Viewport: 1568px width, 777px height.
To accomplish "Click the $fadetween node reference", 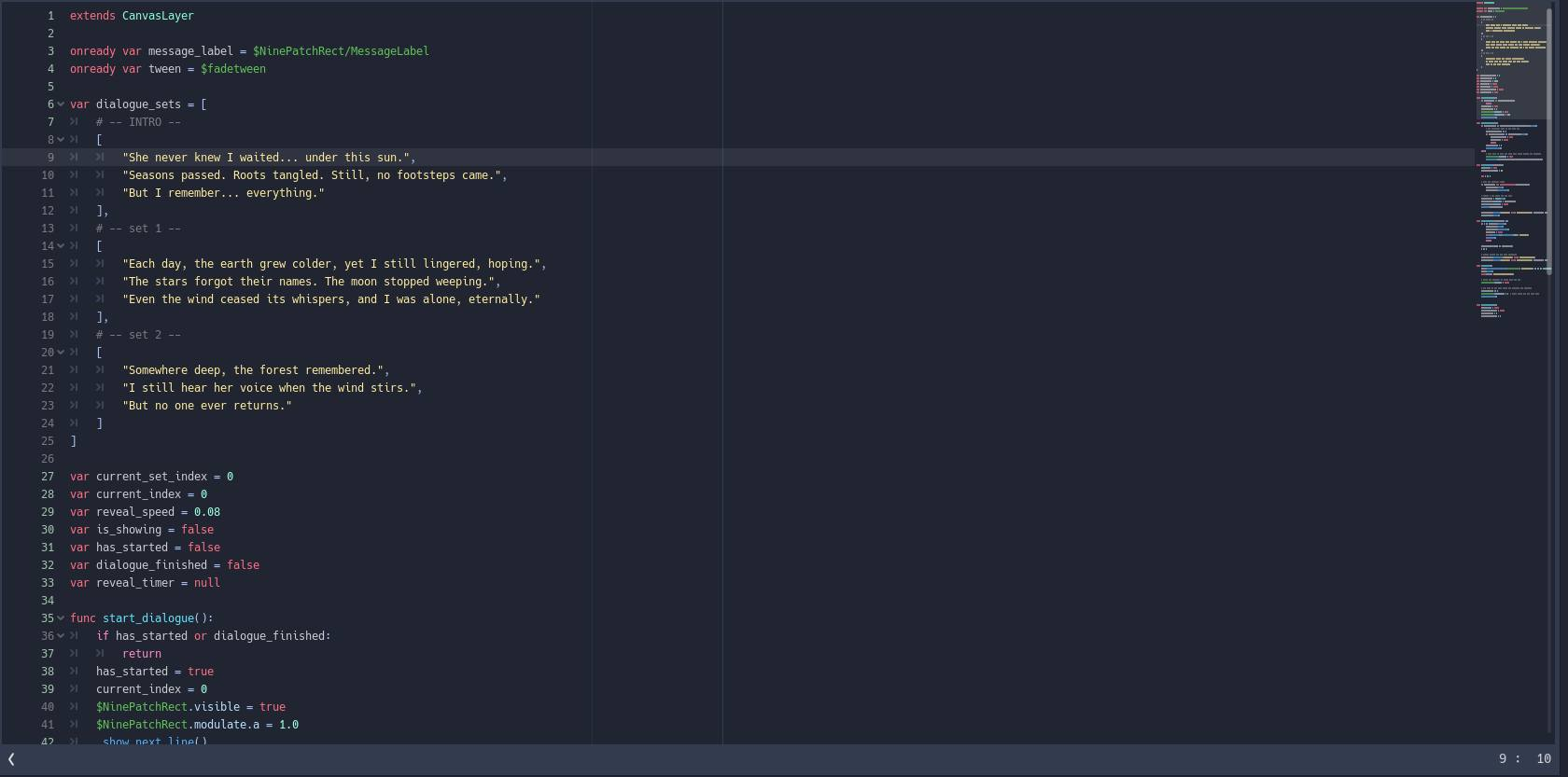I will pos(233,69).
